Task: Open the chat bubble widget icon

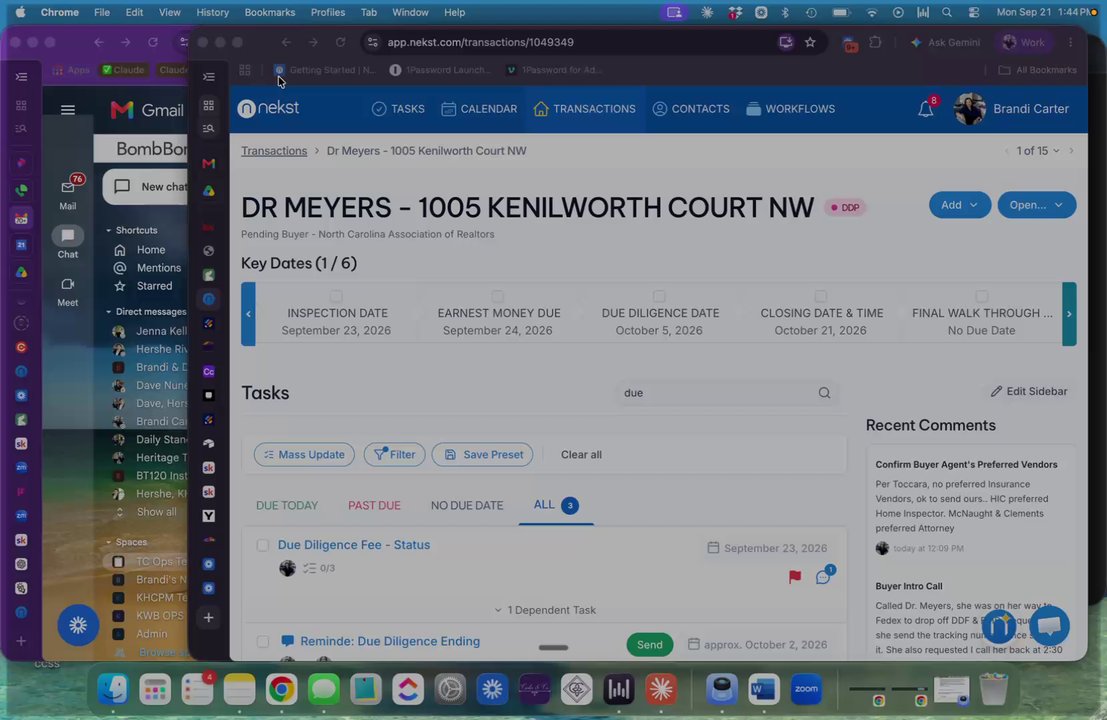Action: [1049, 625]
